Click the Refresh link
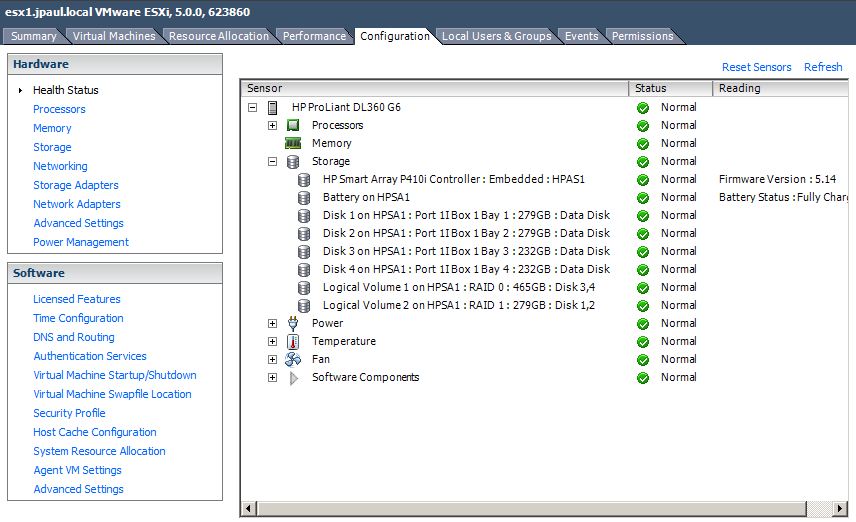The width and height of the screenshot is (856, 522). click(x=823, y=67)
